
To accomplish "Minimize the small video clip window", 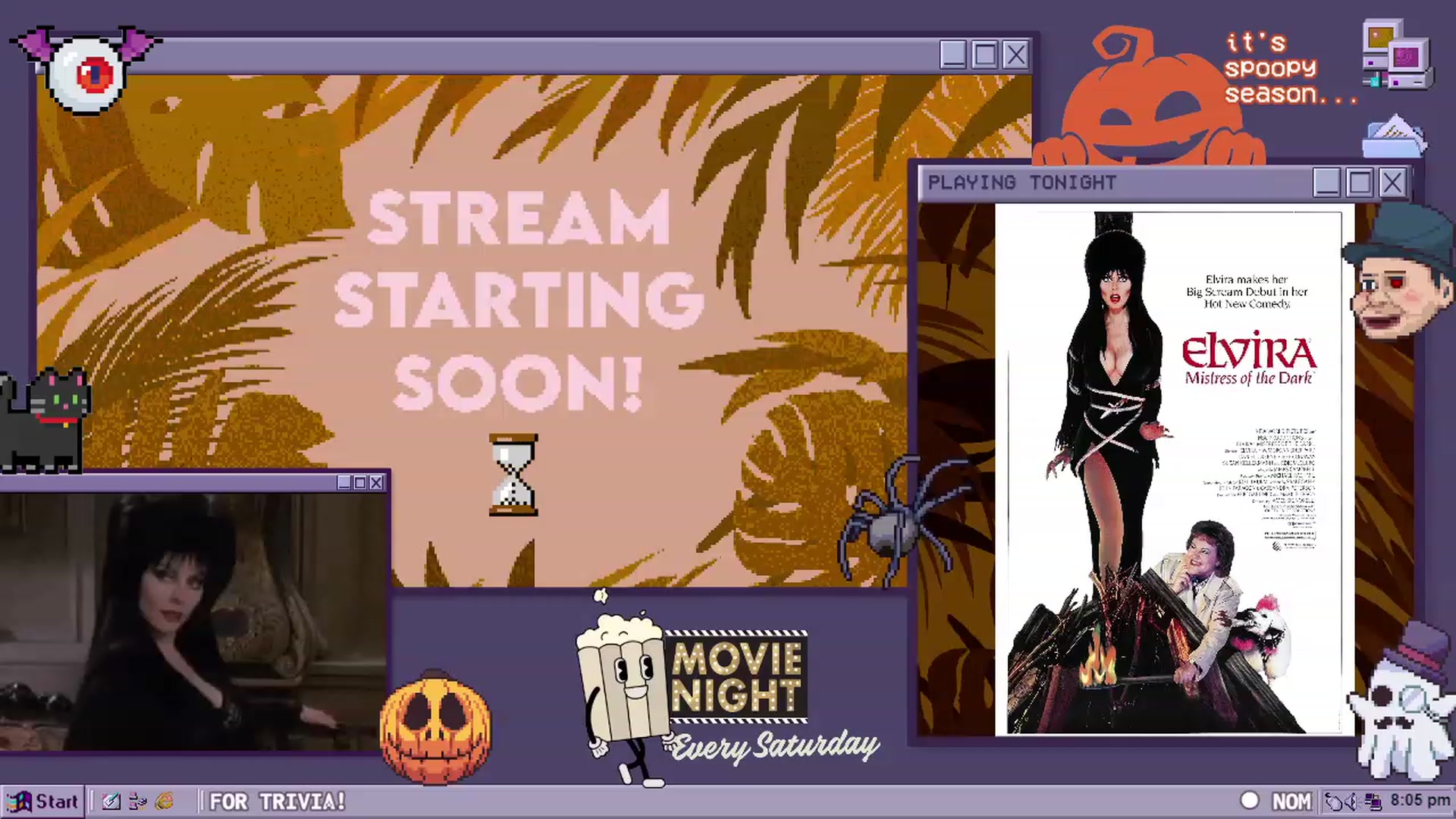I will click(344, 482).
